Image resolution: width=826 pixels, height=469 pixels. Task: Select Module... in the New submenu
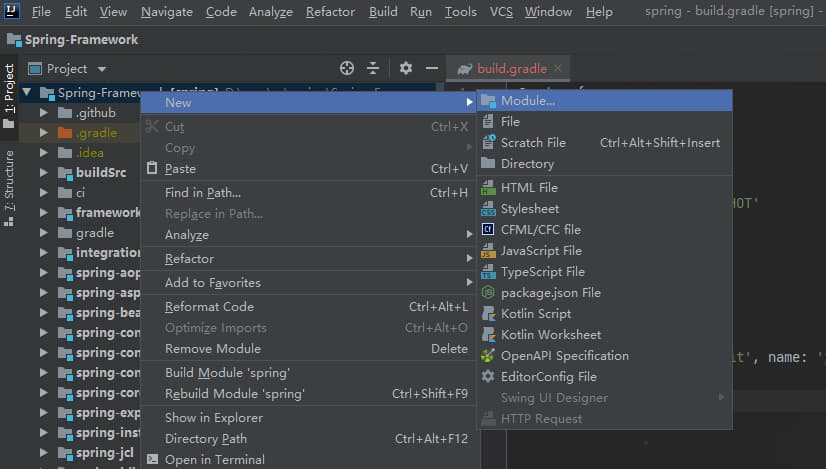pos(604,101)
